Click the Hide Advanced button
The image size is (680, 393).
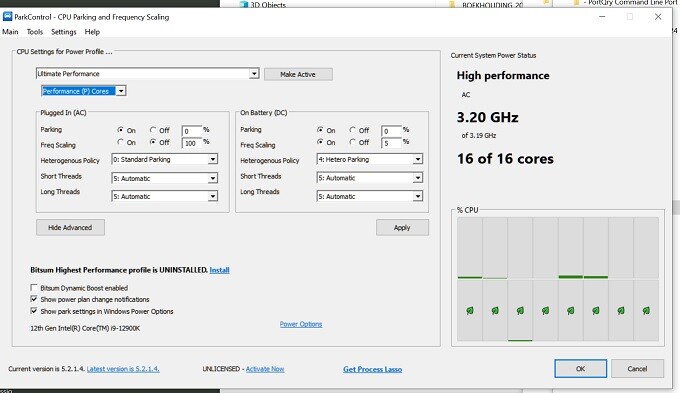point(70,227)
